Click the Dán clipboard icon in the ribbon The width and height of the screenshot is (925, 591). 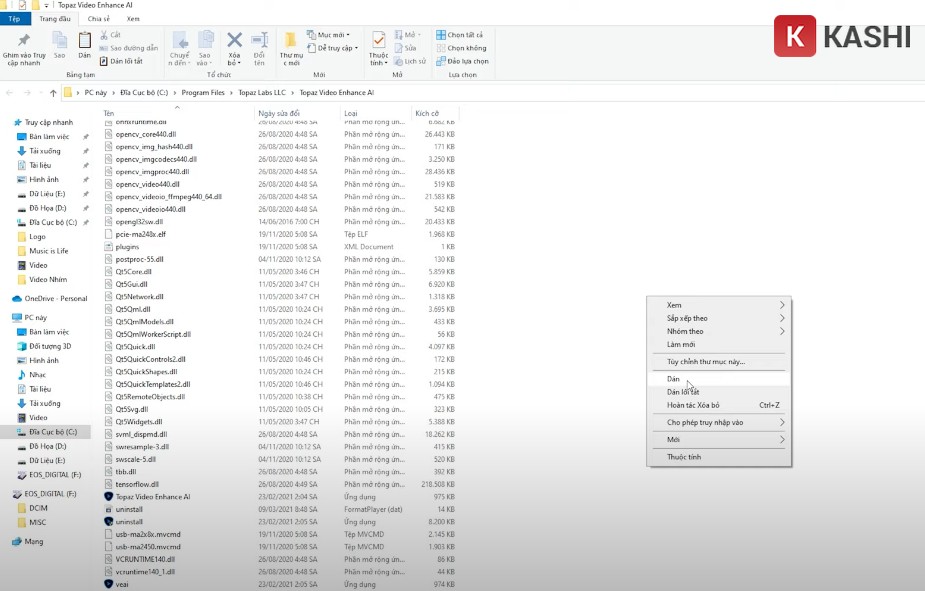[84, 41]
